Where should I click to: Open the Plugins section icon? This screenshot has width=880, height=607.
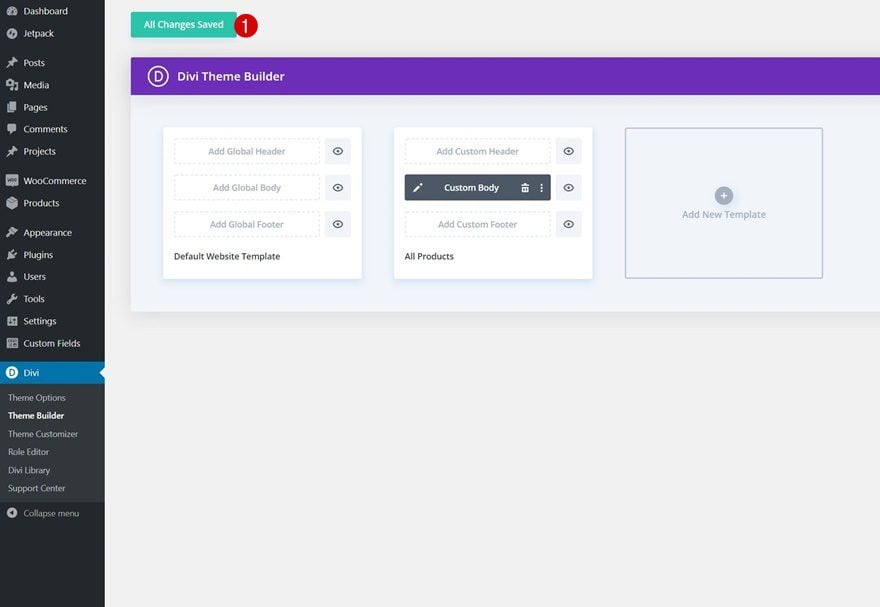pos(12,255)
